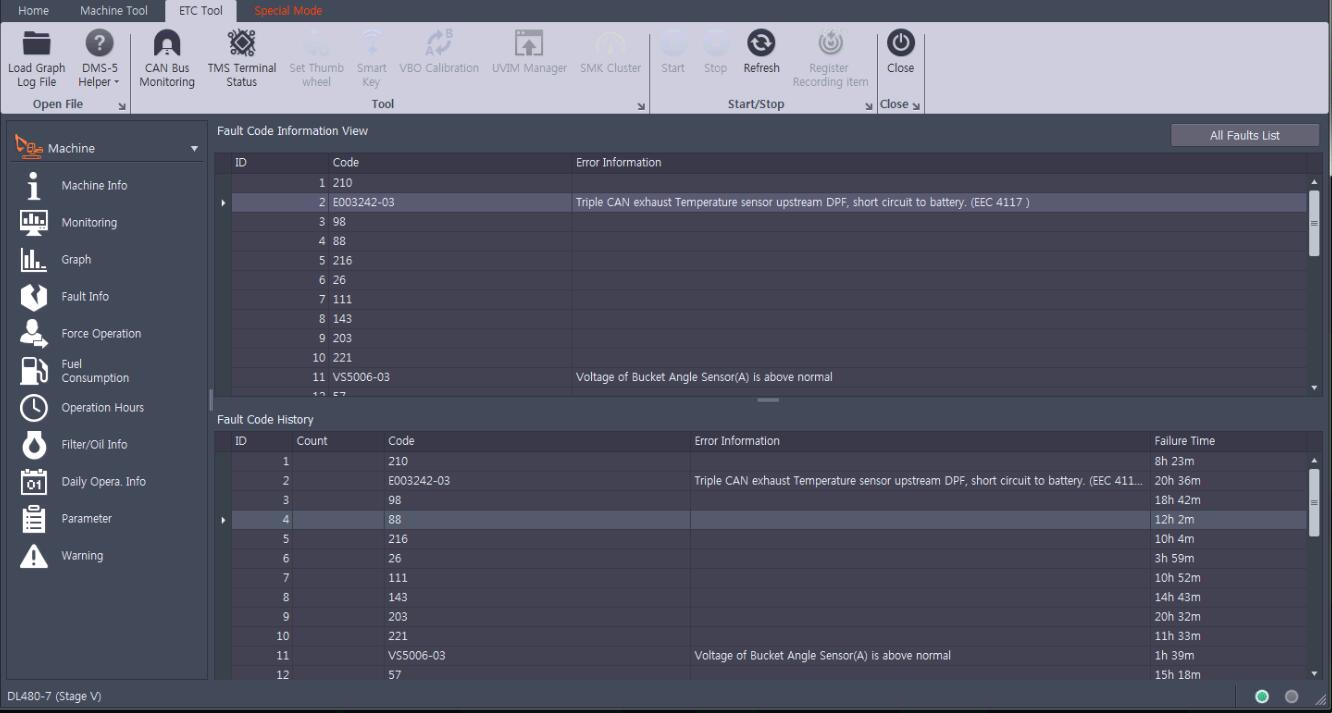This screenshot has width=1332, height=713.
Task: Launch CAN Bus Monitoring
Action: (x=167, y=58)
